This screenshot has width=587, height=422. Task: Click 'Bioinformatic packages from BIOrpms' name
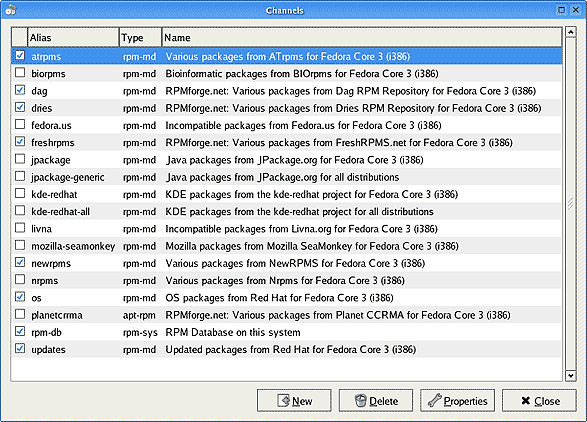click(x=302, y=74)
